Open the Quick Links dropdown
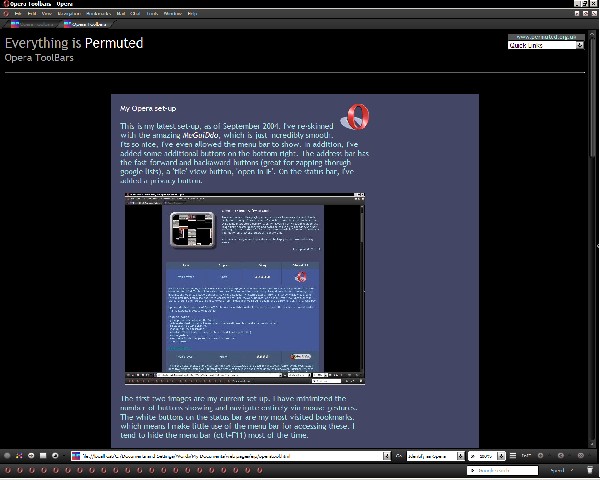This screenshot has width=600, height=480. coord(546,45)
